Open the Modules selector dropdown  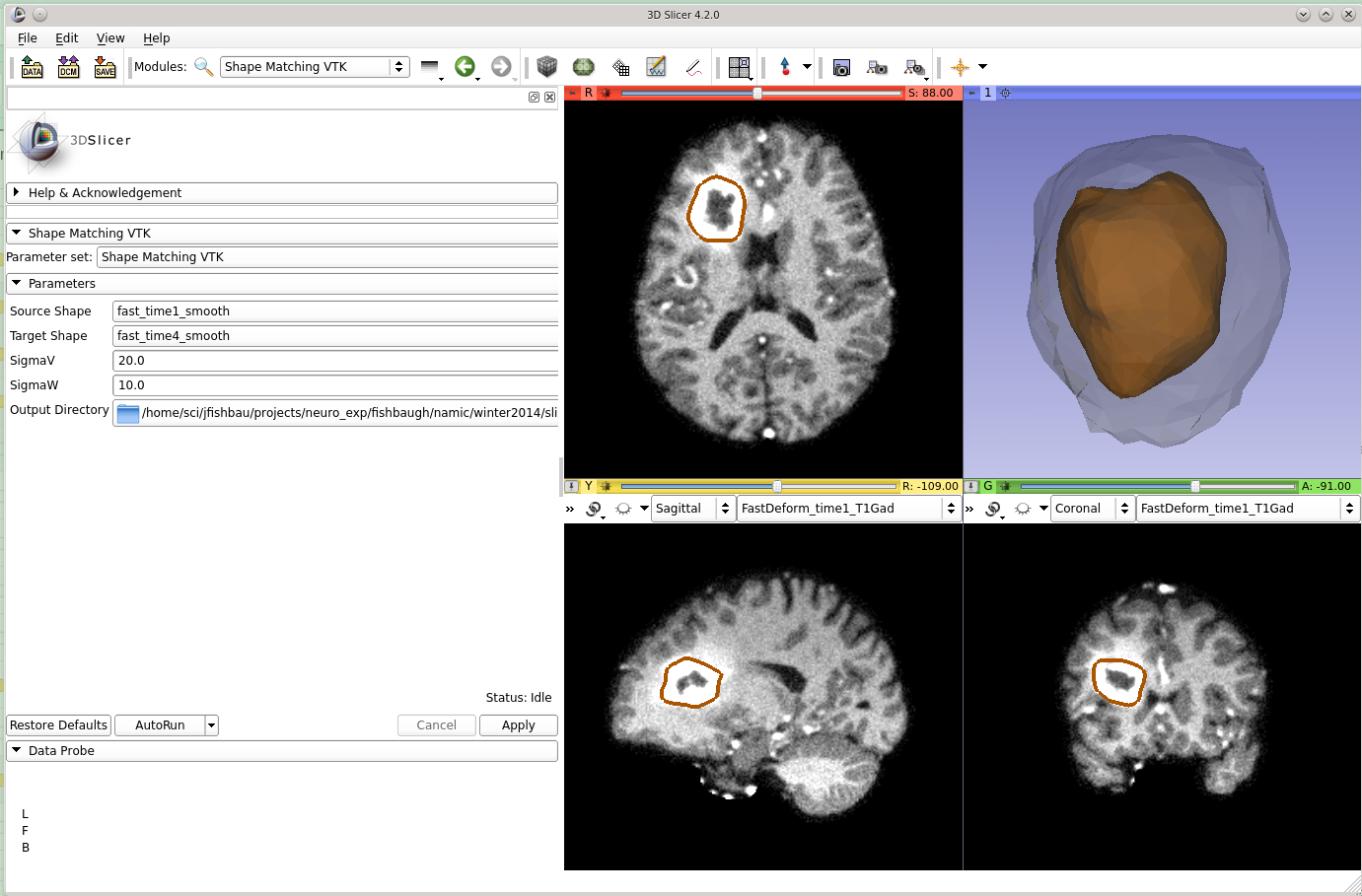pyautogui.click(x=314, y=67)
